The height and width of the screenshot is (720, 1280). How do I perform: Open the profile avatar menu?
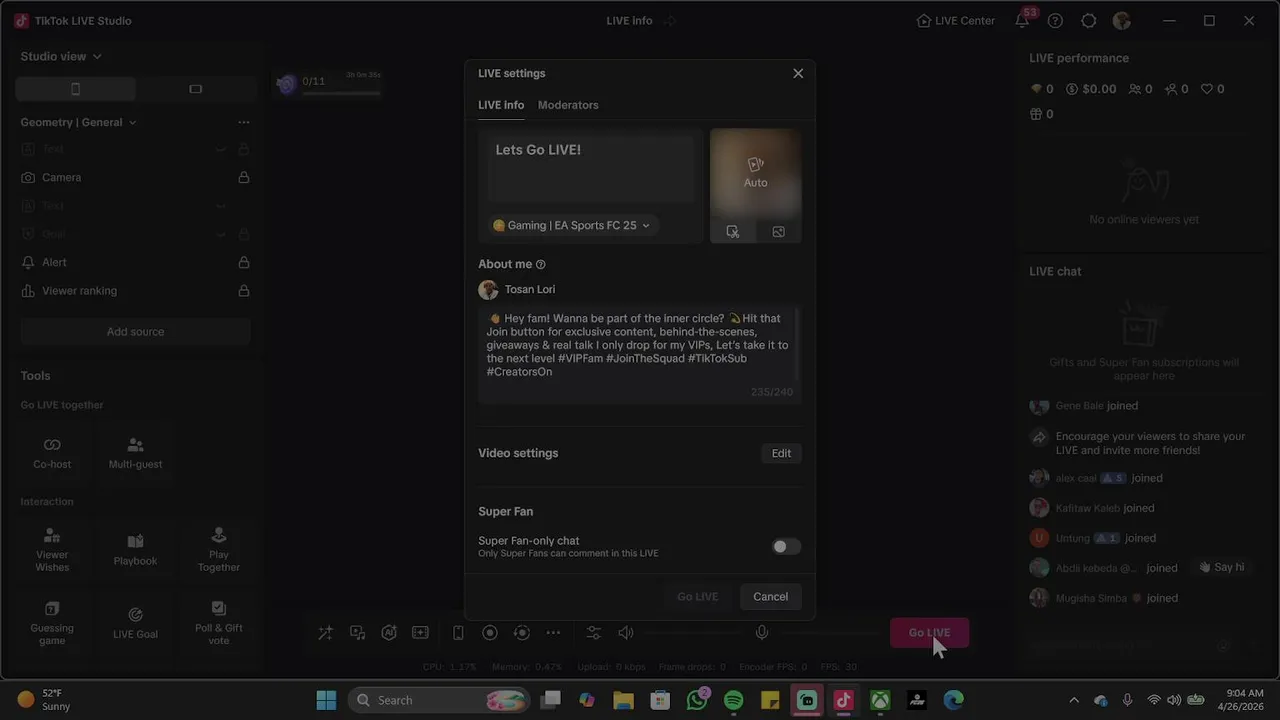1122,21
